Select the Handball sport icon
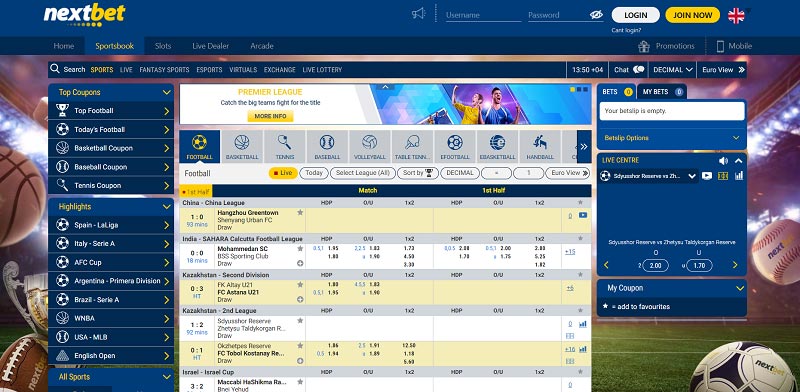This screenshot has height=392, width=800. 540,146
